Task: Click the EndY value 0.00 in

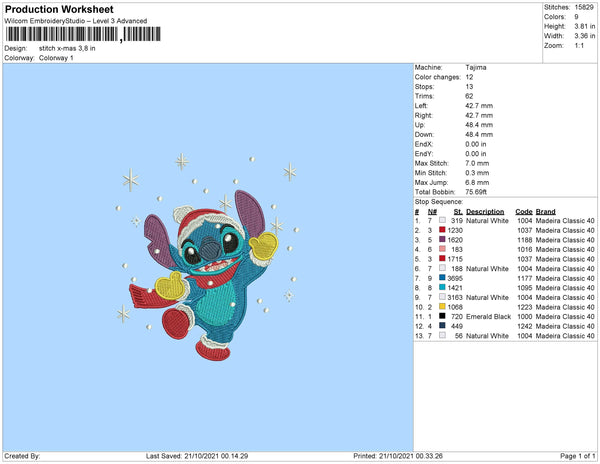Action: [476, 154]
